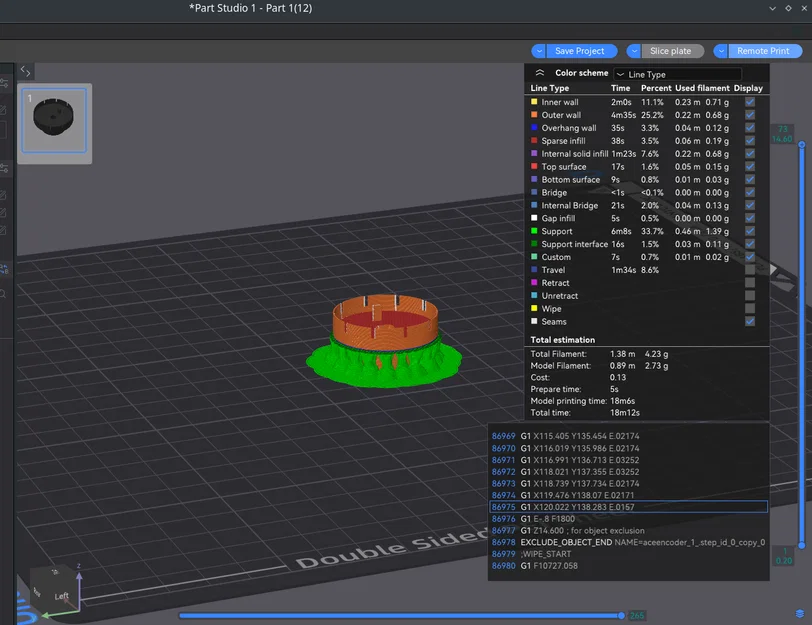Select G-code line 86969
The image size is (812, 625).
pos(628,436)
